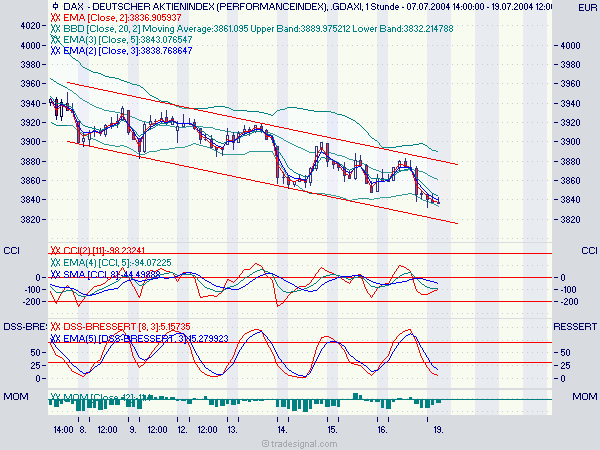Click the 4020 price axis label
The width and height of the screenshot is (600, 450).
click(x=31, y=26)
